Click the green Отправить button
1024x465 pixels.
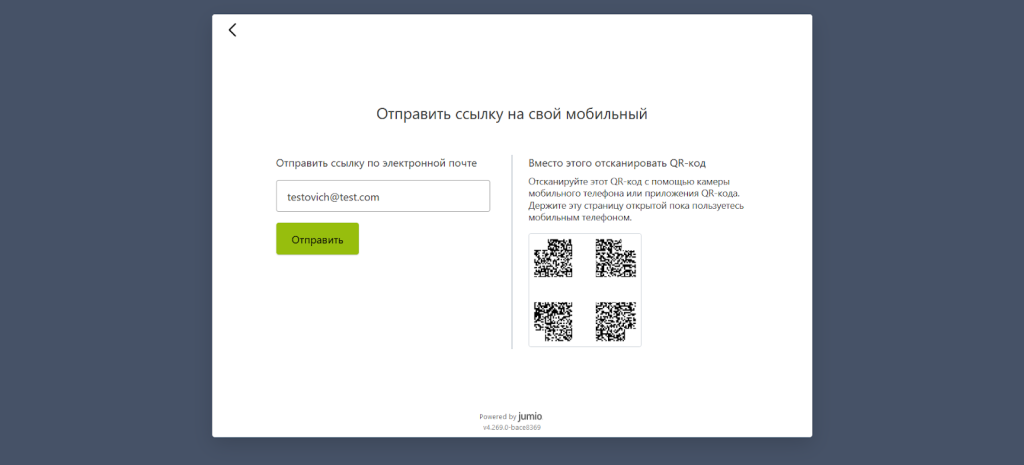click(x=317, y=239)
